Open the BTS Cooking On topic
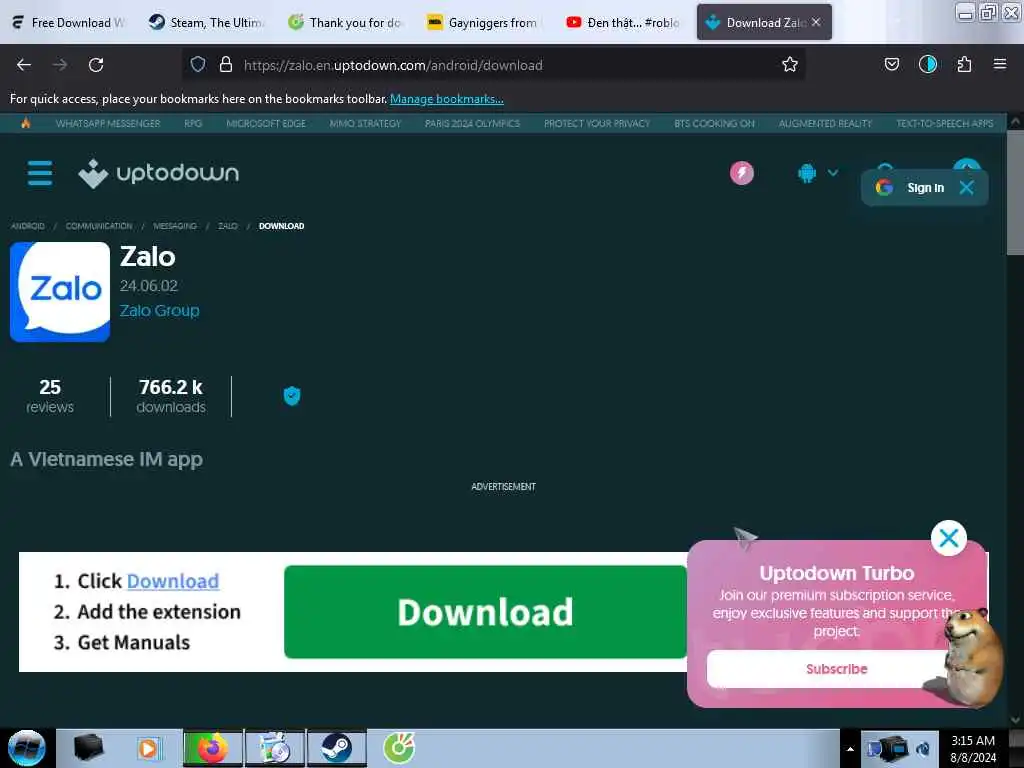Screen dimensions: 1024x768 tap(714, 123)
